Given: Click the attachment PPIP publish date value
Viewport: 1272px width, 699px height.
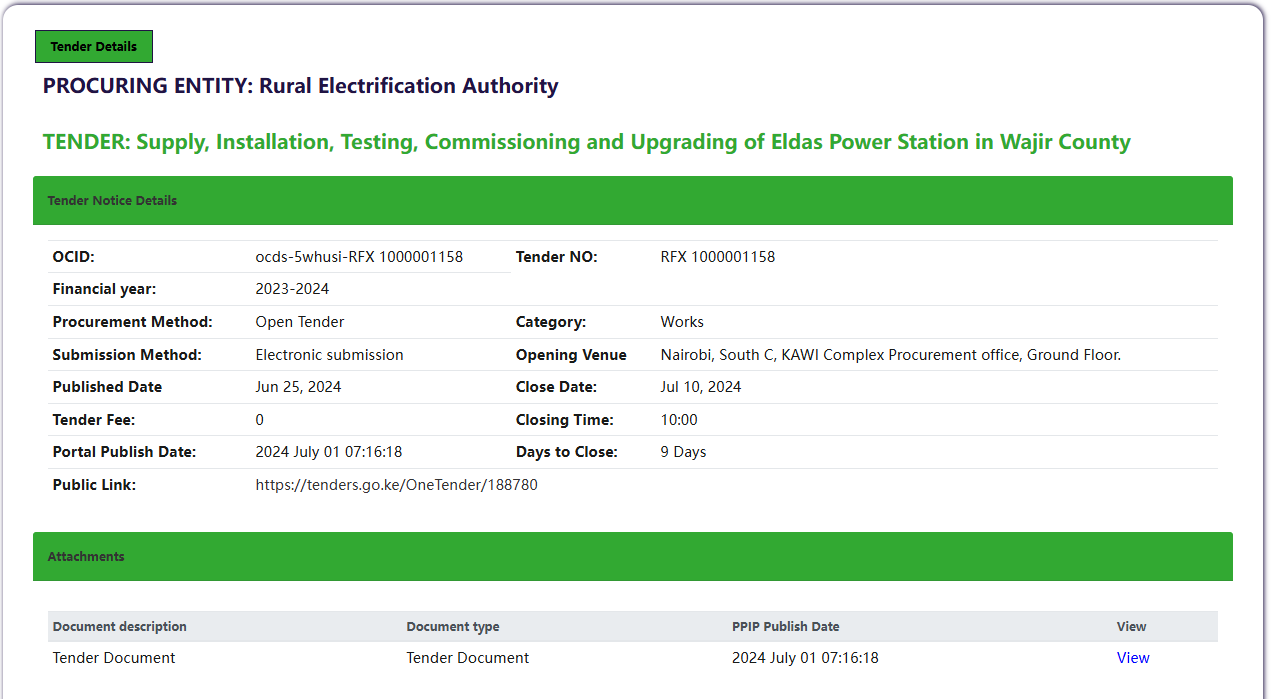Looking at the screenshot, I should pos(805,658).
